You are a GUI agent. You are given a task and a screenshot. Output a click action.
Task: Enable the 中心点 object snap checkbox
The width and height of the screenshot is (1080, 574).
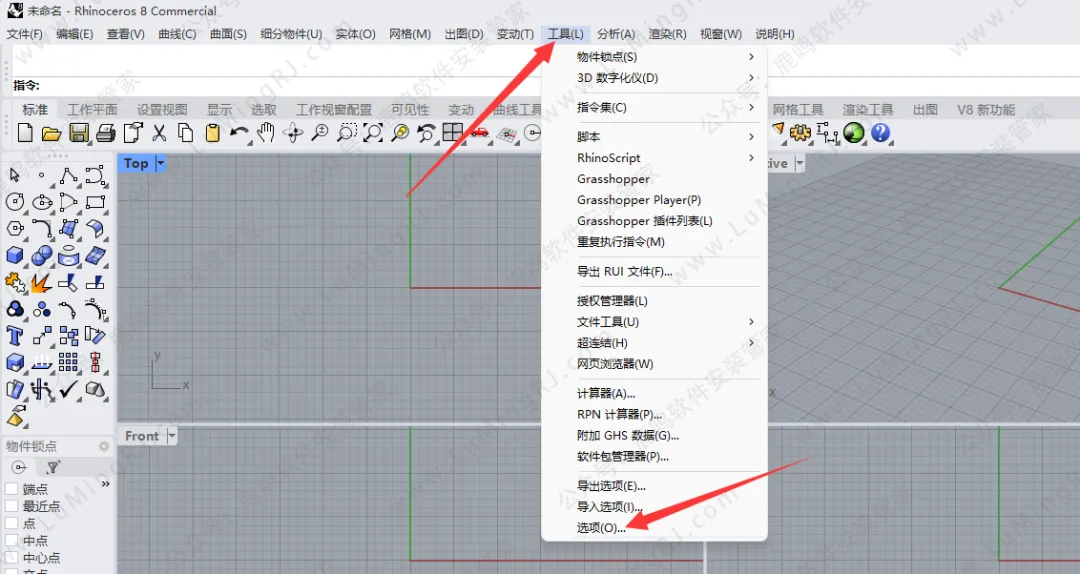pyautogui.click(x=12, y=557)
